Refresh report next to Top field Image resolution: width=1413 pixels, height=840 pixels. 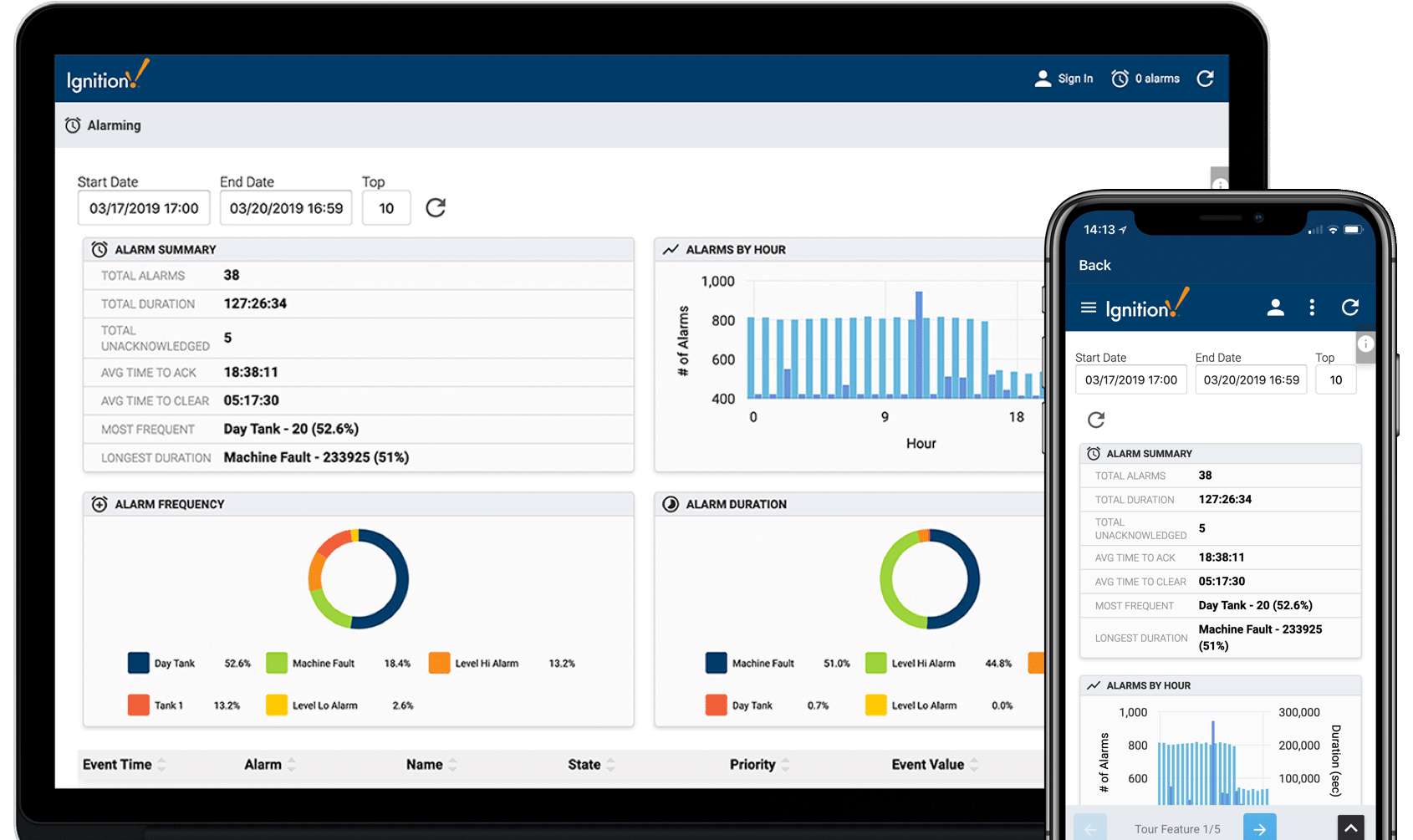coord(436,207)
